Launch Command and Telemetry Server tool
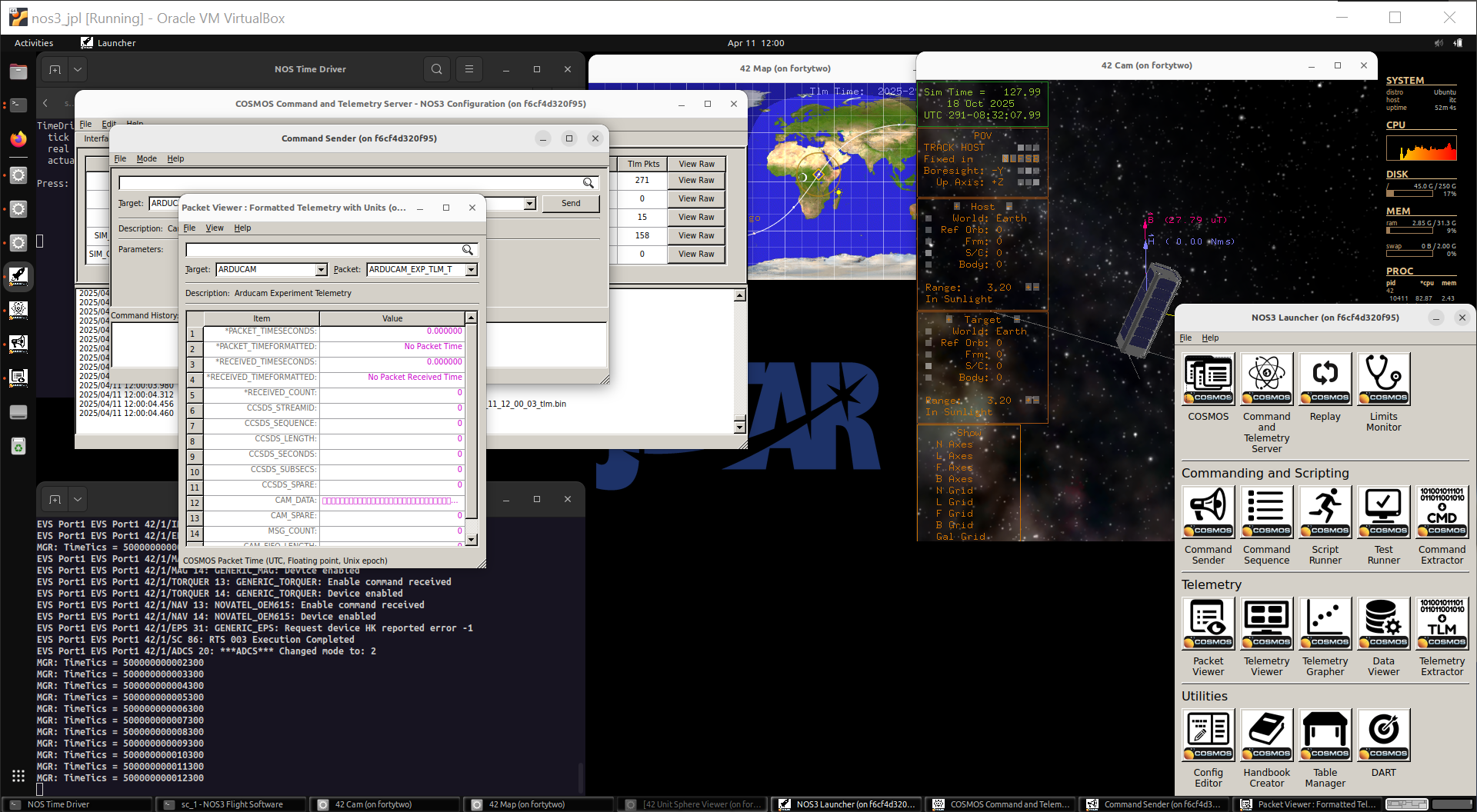Viewport: 1477px width, 812px height. (1267, 379)
